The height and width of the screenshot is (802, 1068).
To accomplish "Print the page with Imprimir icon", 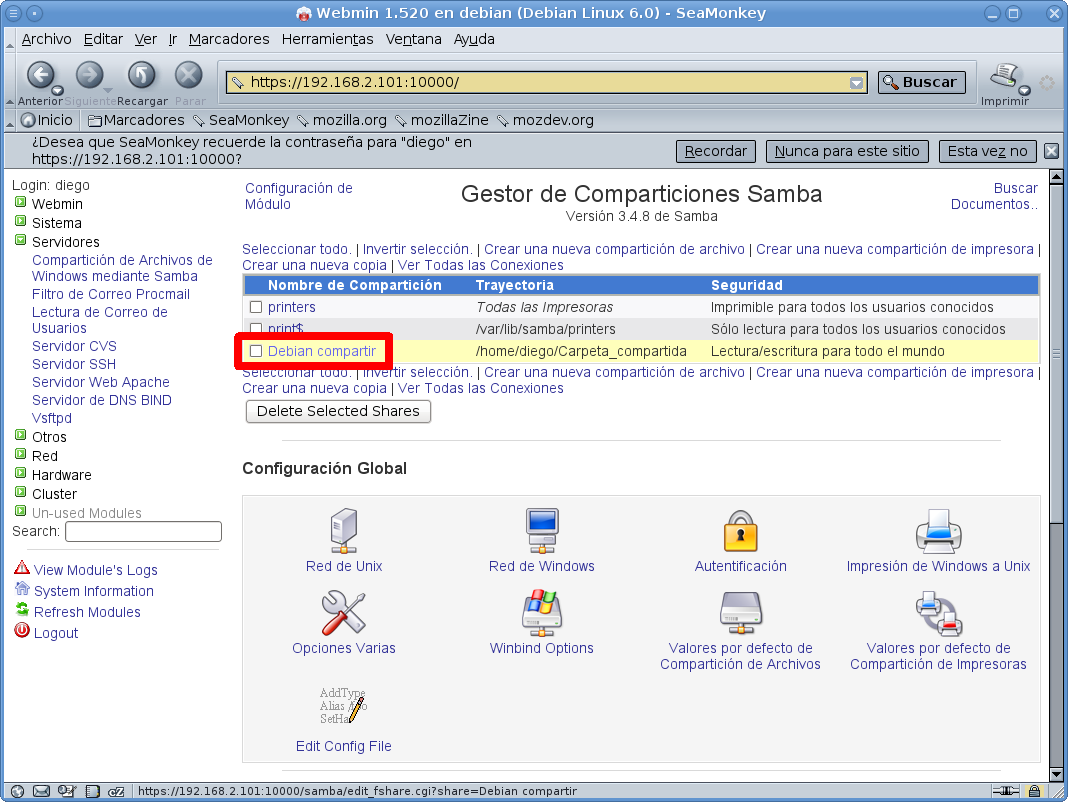I will coord(1005,76).
